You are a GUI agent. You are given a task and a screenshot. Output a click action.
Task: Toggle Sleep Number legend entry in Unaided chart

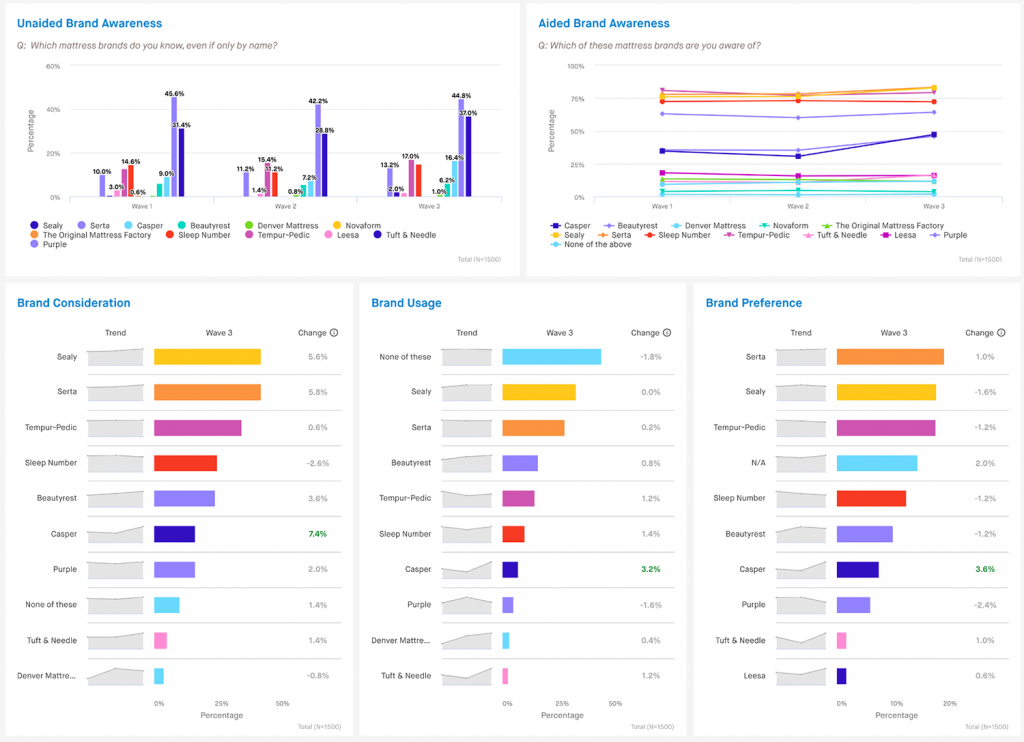[x=198, y=234]
